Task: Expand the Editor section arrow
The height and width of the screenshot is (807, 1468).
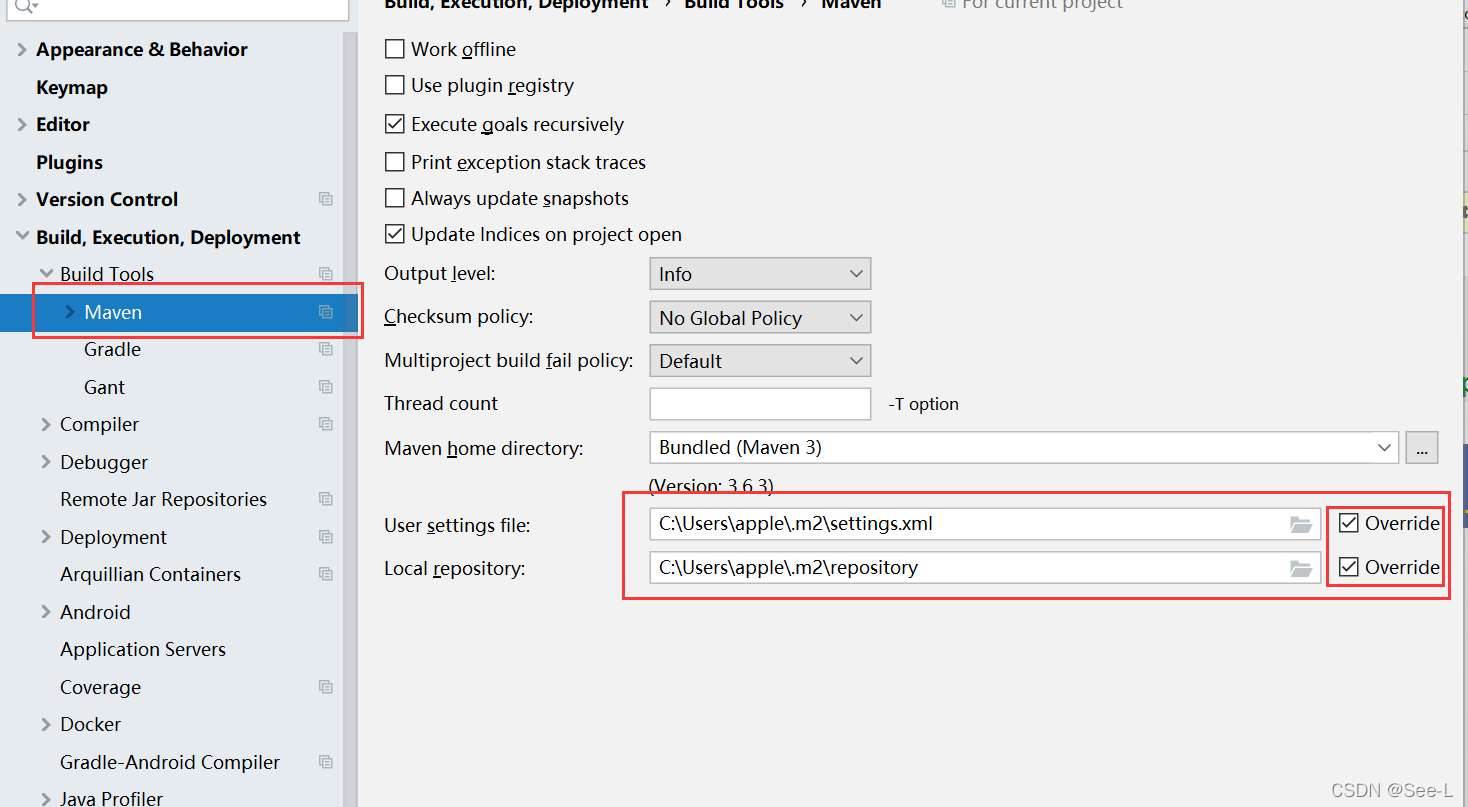Action: tap(21, 124)
